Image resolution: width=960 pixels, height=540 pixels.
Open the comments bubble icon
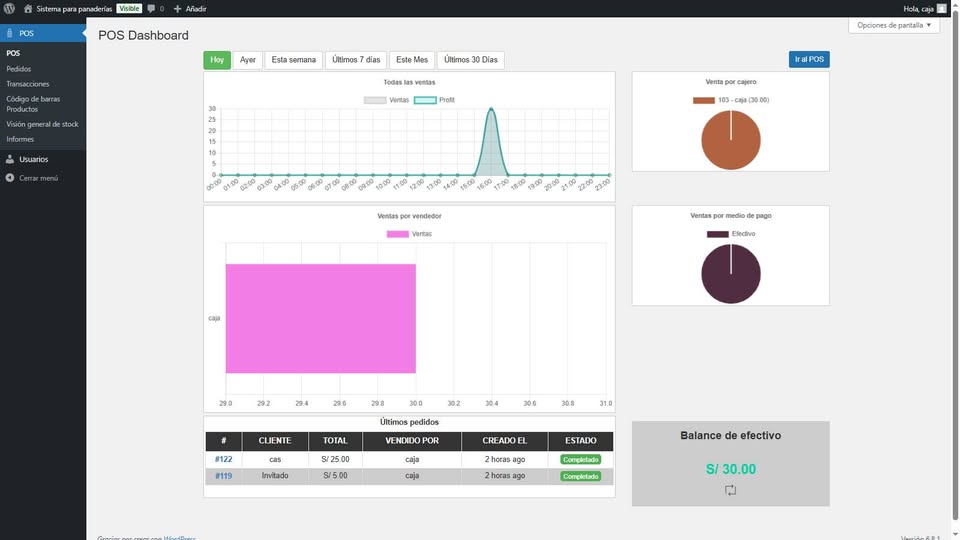pos(151,9)
